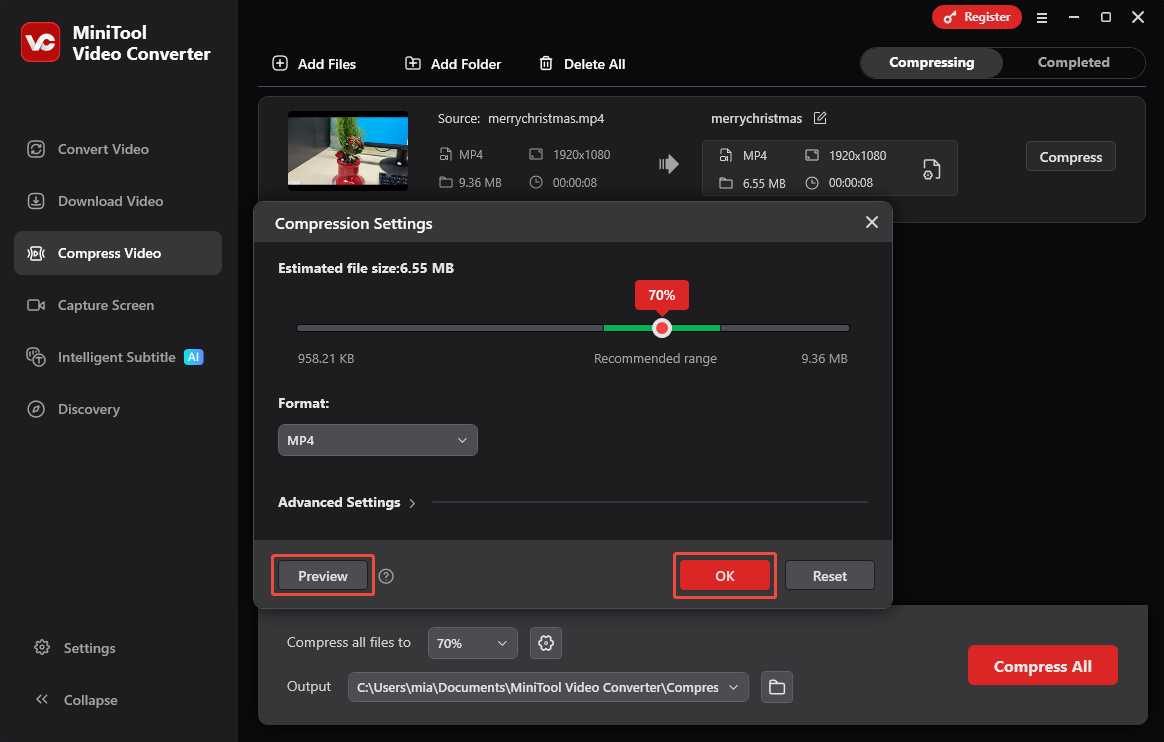Click the rename pencil next to merrychristmas

[818, 118]
